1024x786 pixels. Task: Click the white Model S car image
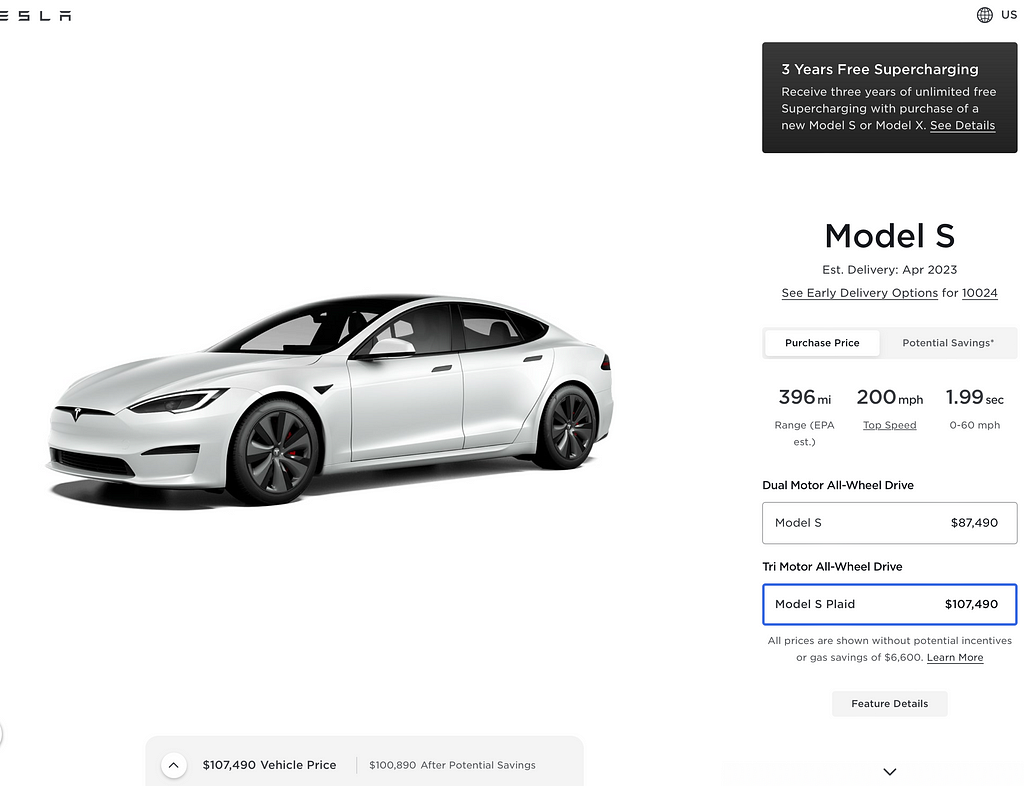click(x=330, y=400)
